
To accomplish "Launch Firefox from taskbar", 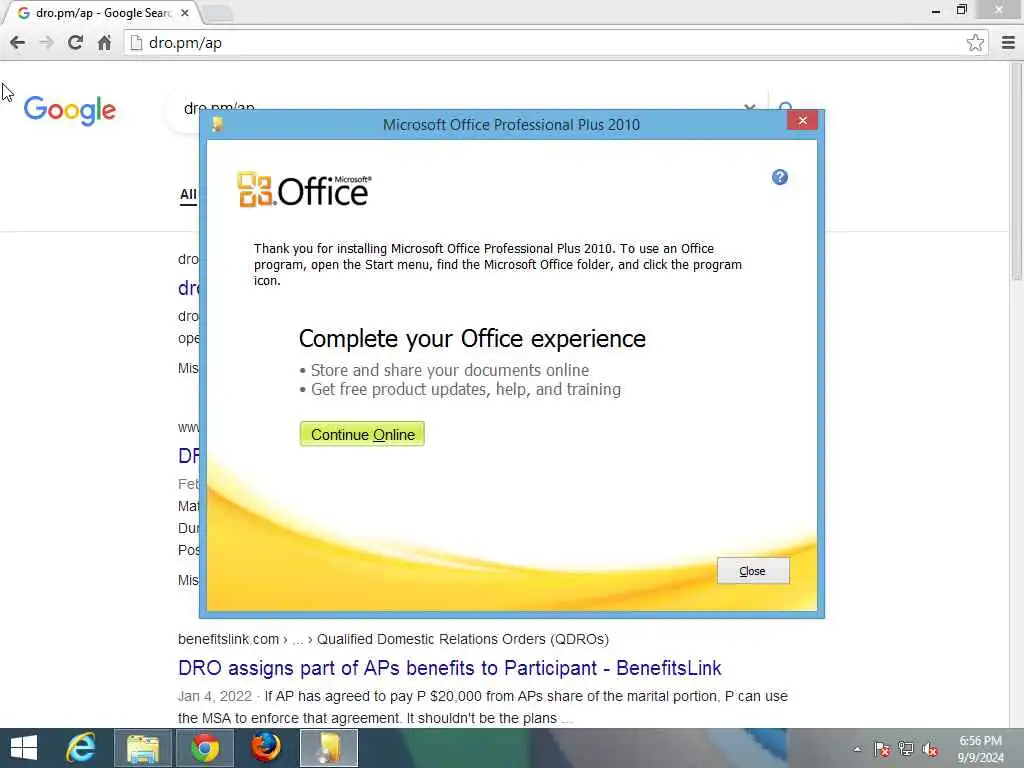I will click(266, 748).
